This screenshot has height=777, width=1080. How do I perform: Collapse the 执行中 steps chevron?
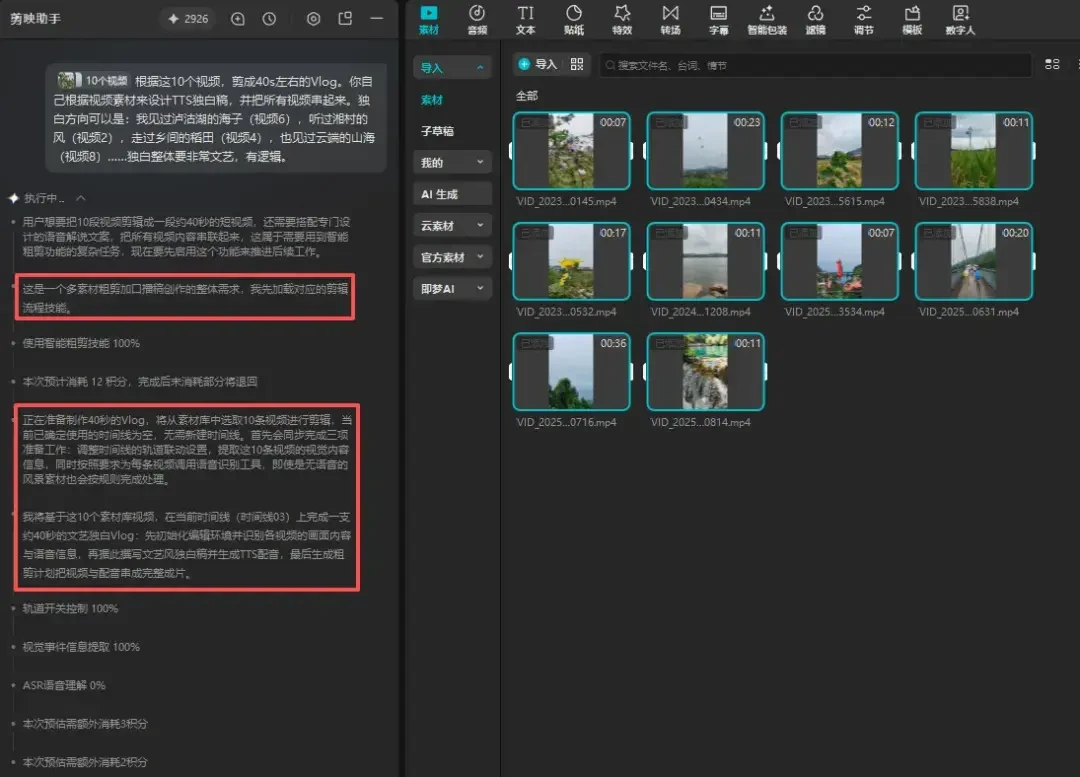pyautogui.click(x=81, y=198)
